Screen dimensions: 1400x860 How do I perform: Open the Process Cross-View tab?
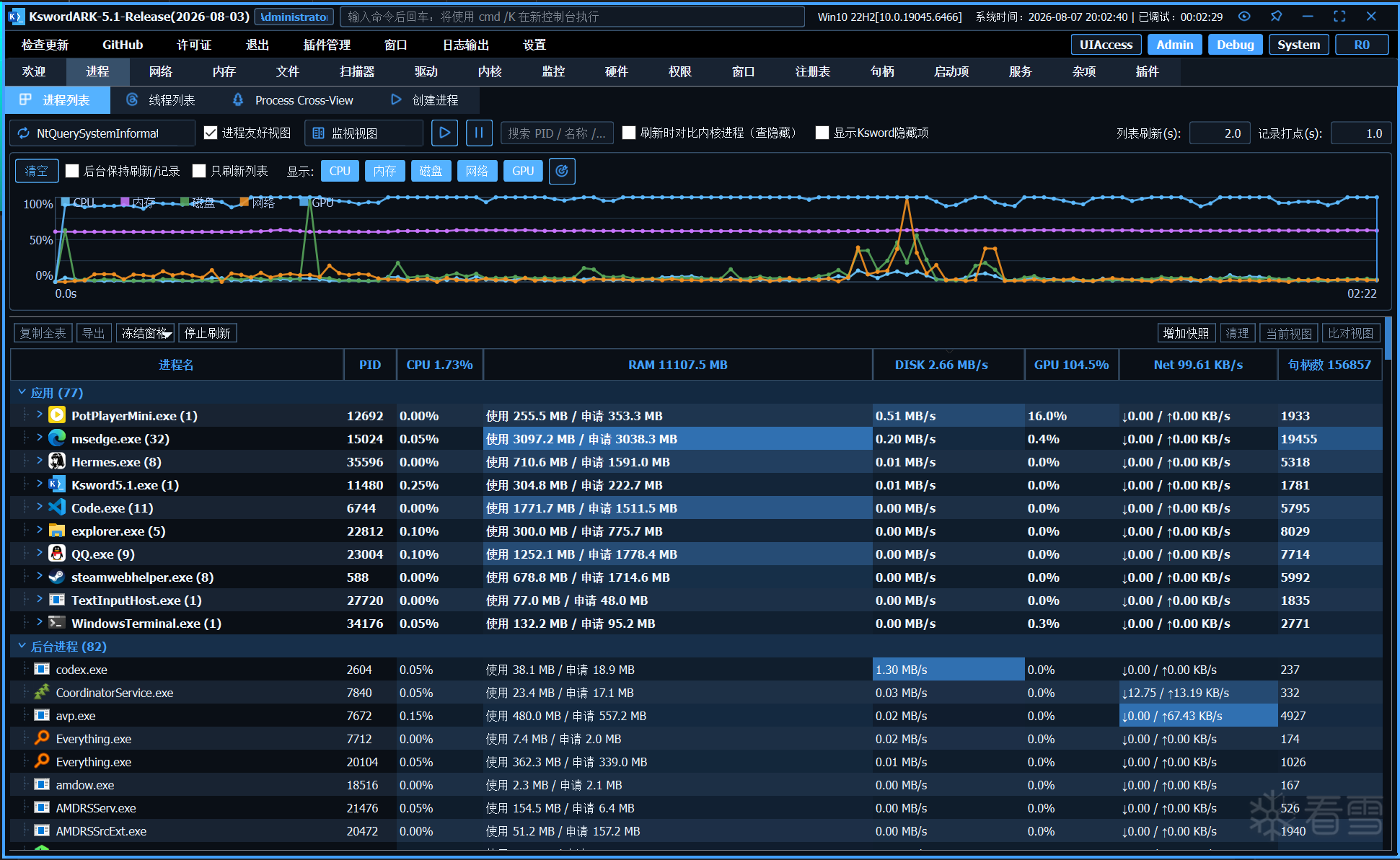click(x=294, y=100)
